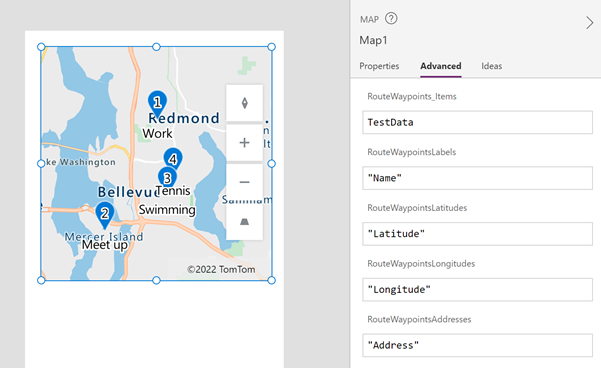Click the map compass reset button
Image resolution: width=601 pixels, height=368 pixels.
click(x=245, y=103)
